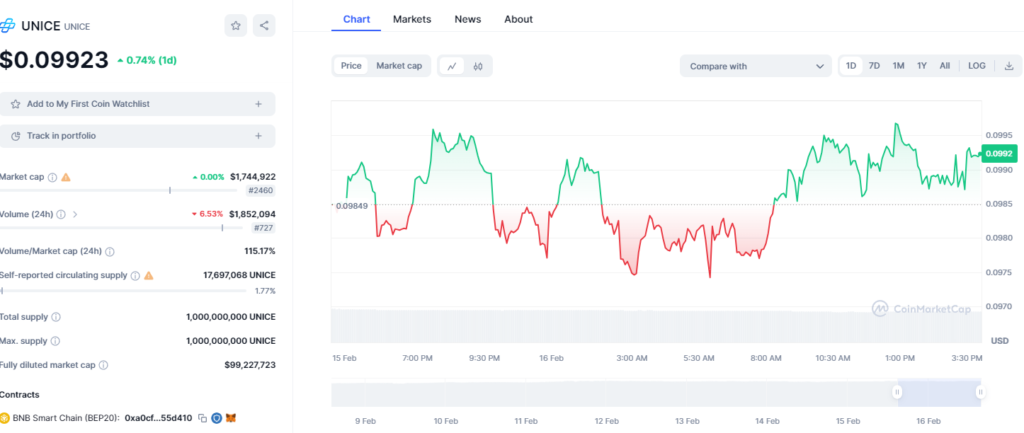Switch to the News tab
Viewport: 1024px width, 433px height.
click(467, 19)
